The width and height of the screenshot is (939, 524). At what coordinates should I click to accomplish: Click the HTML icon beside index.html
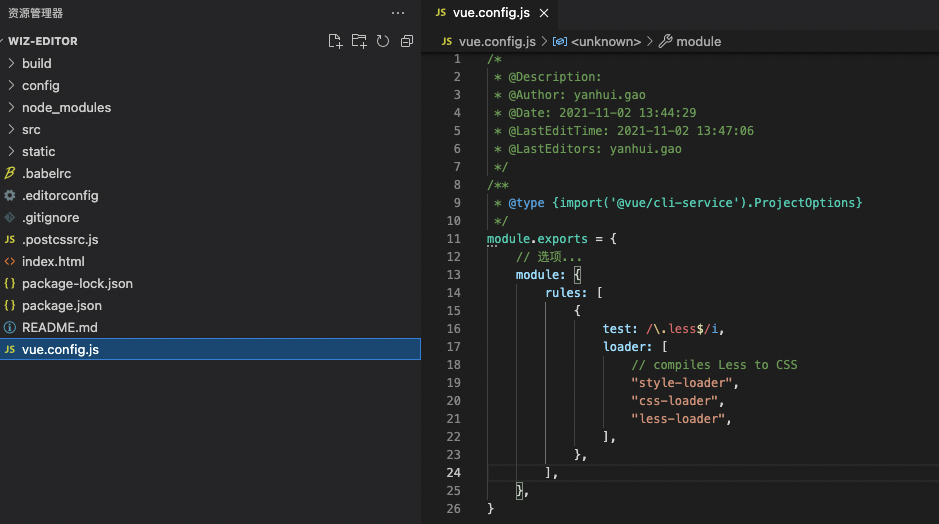pos(10,262)
